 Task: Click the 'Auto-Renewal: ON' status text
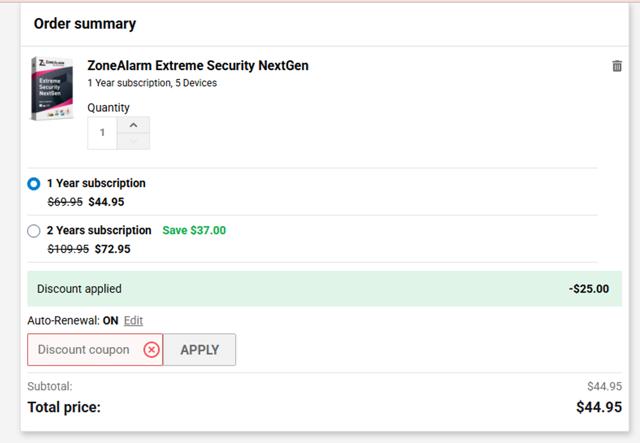73,321
